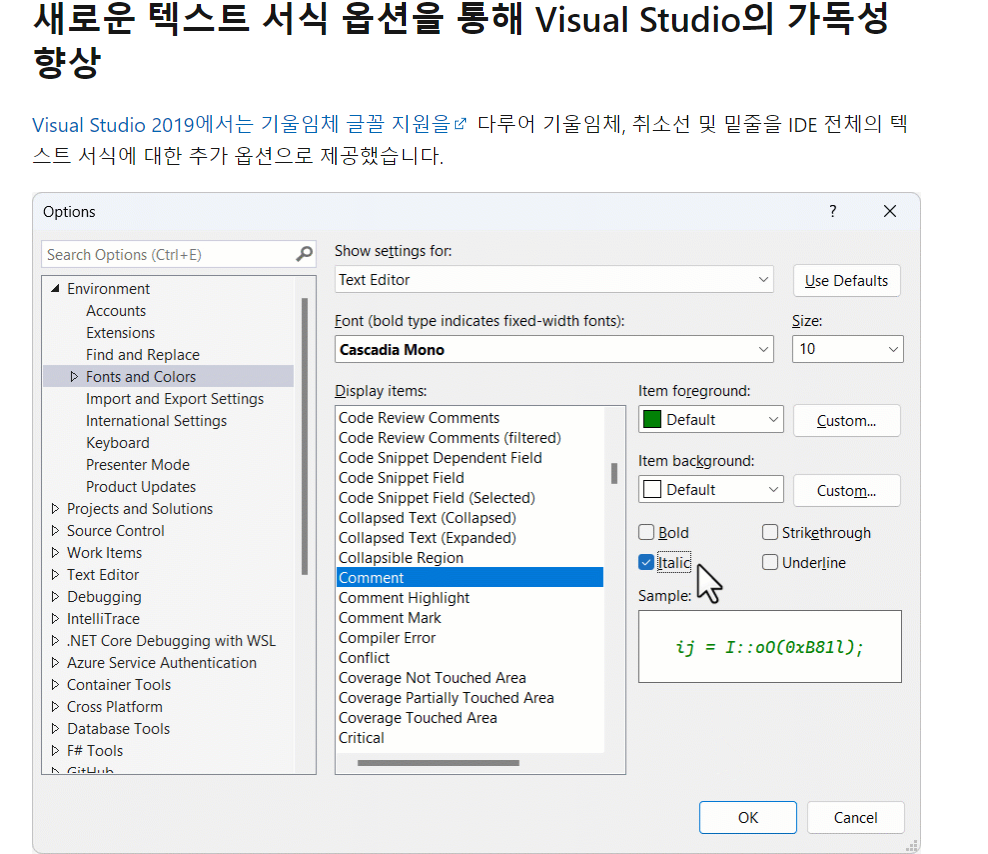Expand Projects and Solutions node
This screenshot has height=854, width=988.
[55, 509]
